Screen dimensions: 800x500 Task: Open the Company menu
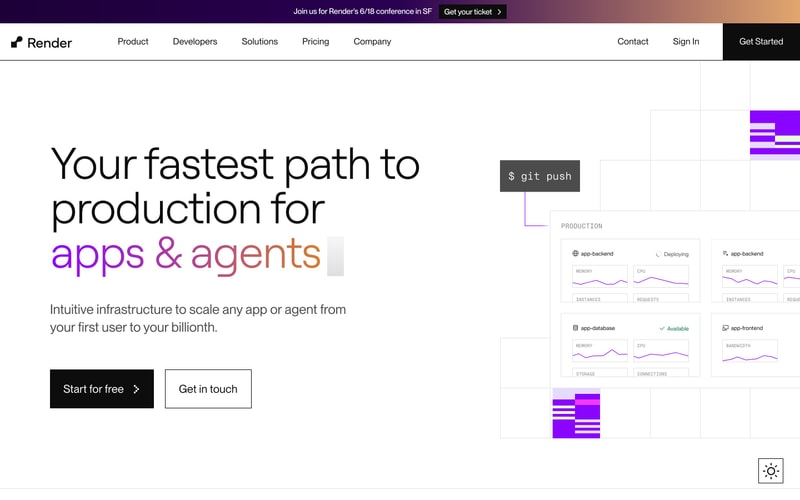[x=372, y=41]
